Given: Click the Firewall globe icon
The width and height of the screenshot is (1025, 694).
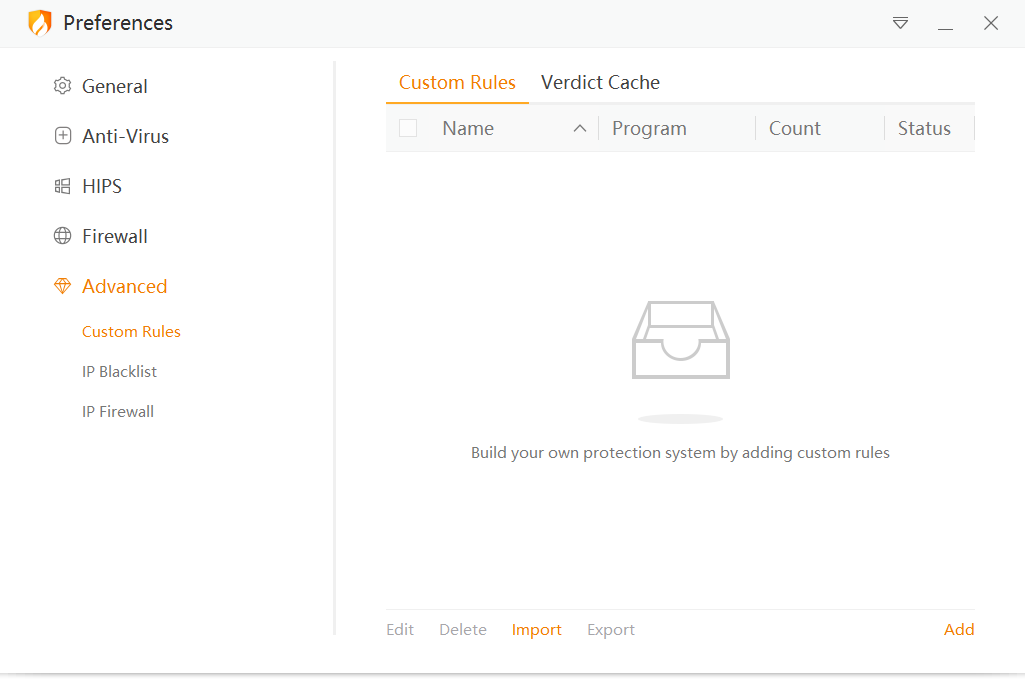Looking at the screenshot, I should pyautogui.click(x=62, y=236).
